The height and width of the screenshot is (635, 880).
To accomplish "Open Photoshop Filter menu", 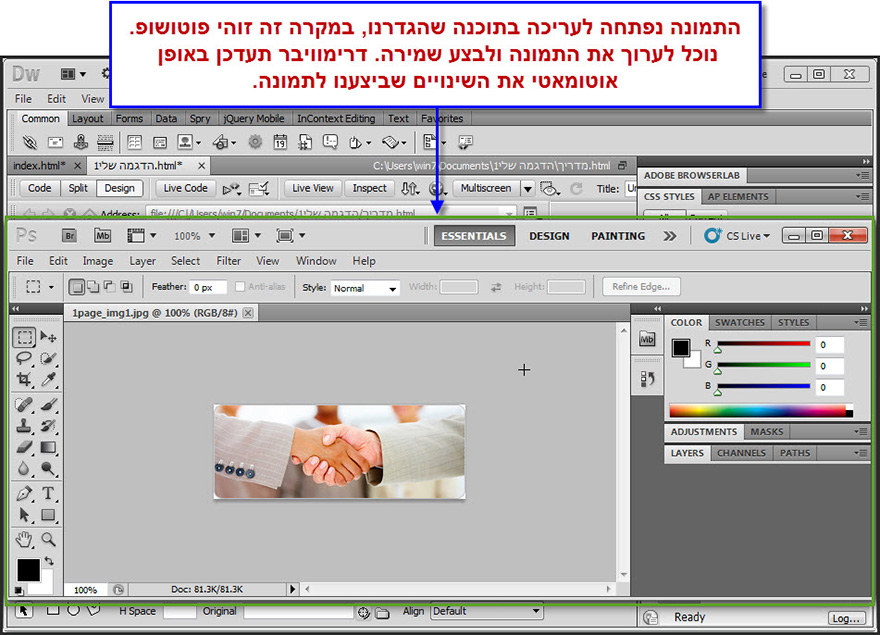I will pyautogui.click(x=228, y=261).
